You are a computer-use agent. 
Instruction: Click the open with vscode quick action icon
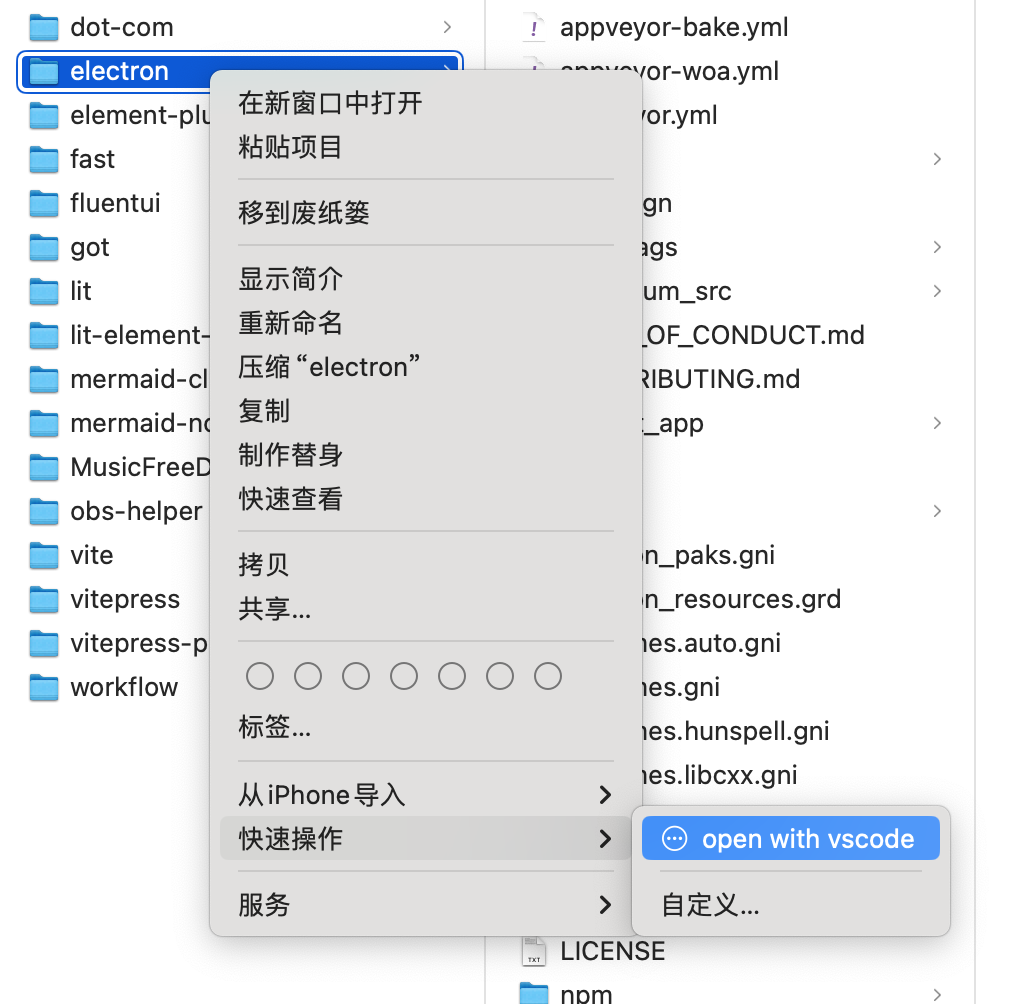(675, 838)
